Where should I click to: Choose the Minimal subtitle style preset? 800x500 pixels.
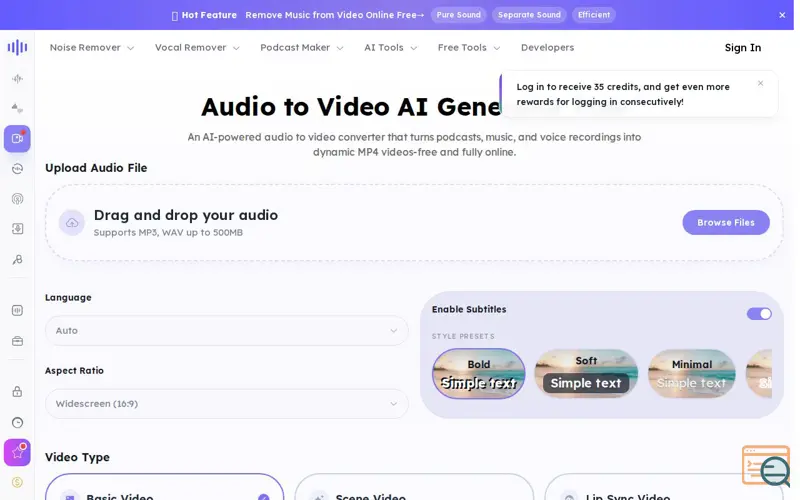[x=691, y=373]
